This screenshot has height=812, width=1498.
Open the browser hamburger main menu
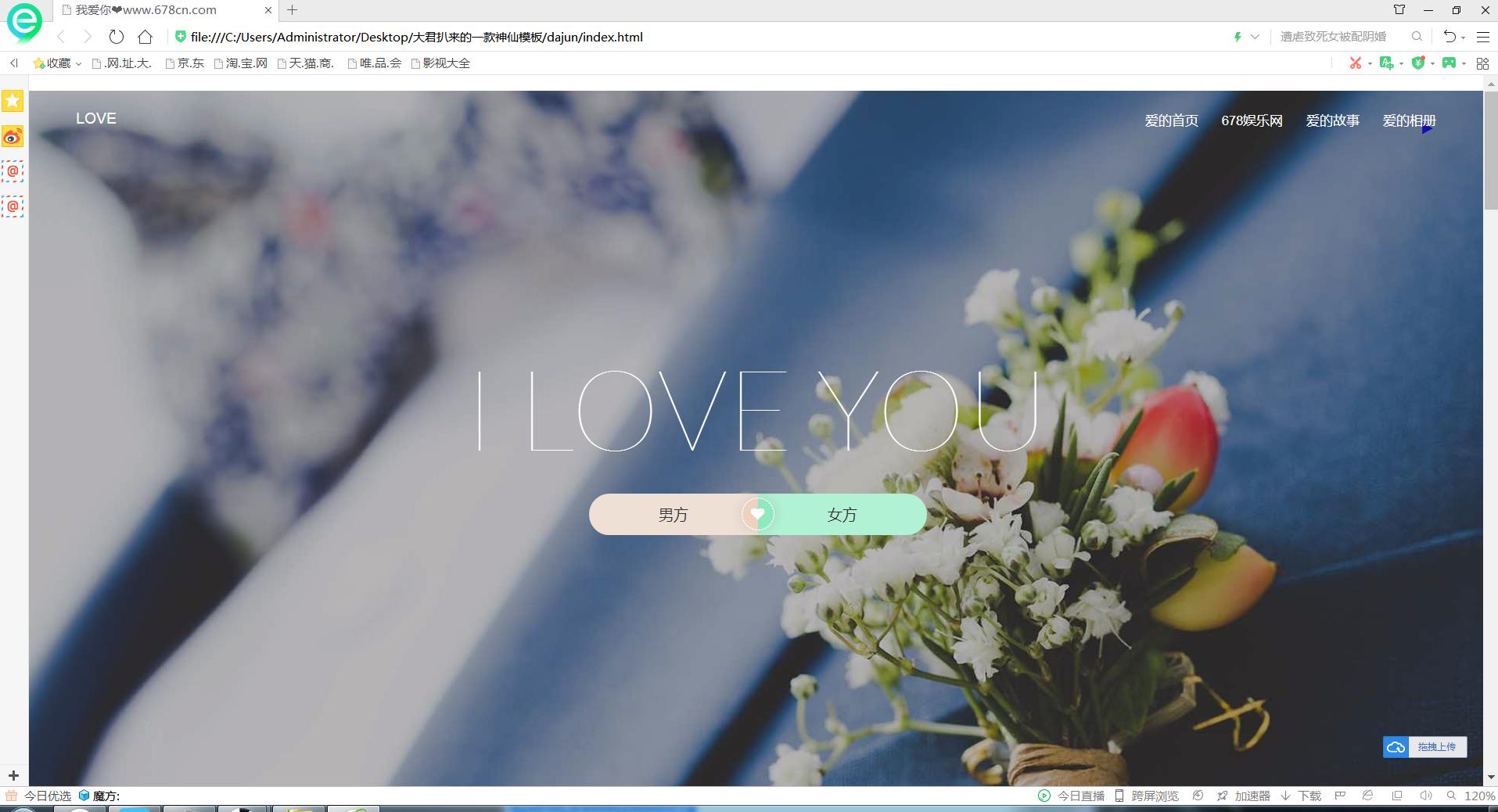[1482, 37]
